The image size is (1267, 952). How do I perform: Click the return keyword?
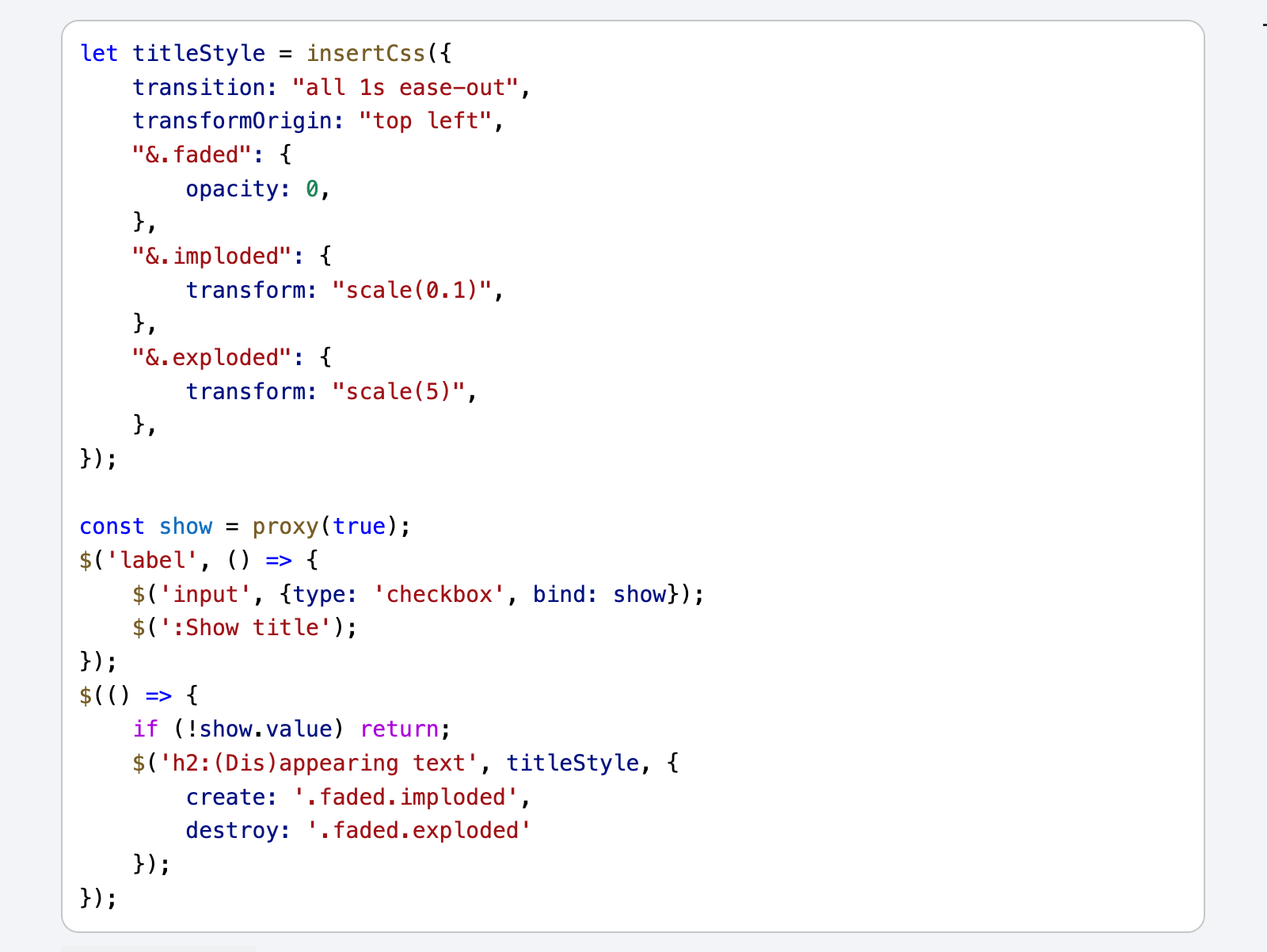tap(399, 729)
